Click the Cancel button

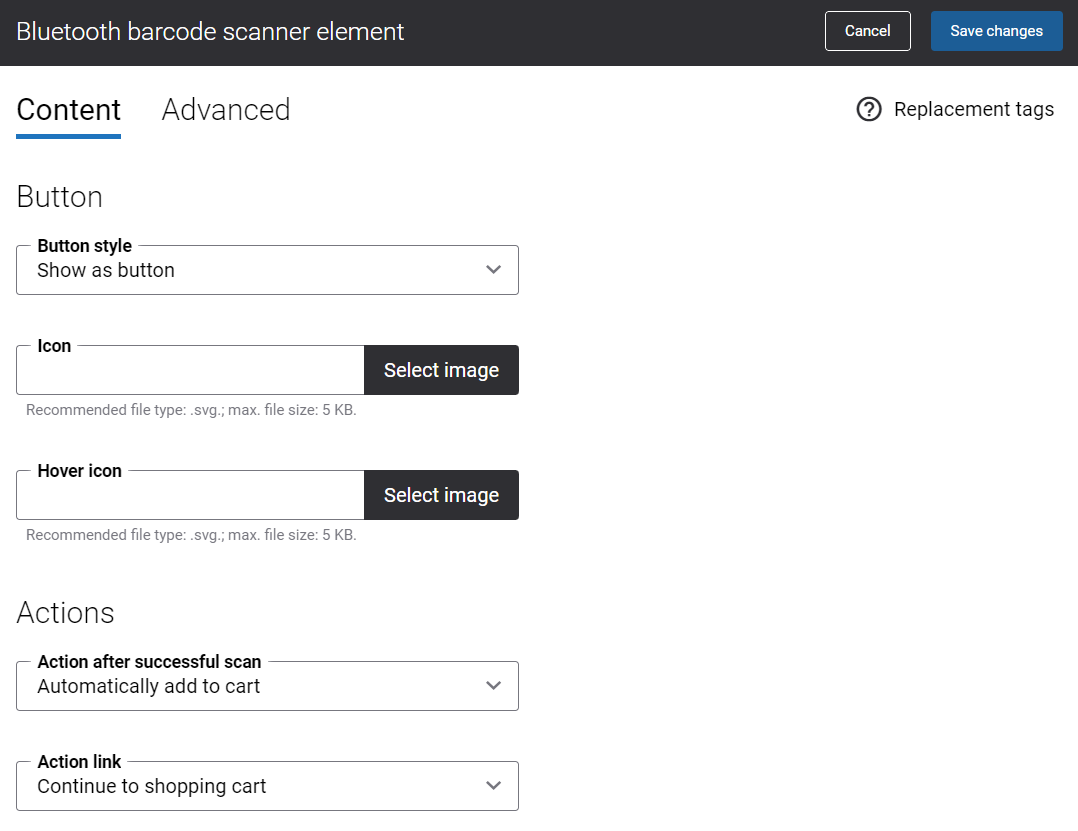(x=867, y=31)
